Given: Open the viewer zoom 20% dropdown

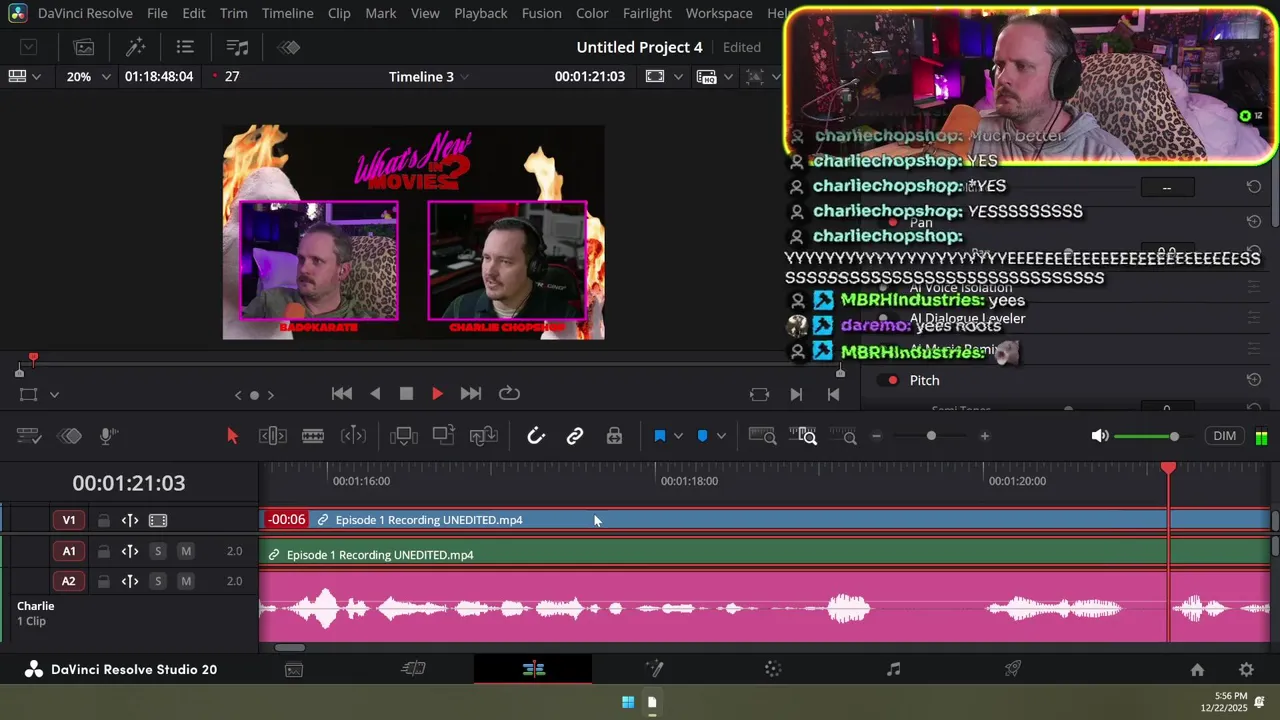Looking at the screenshot, I should coord(88,76).
